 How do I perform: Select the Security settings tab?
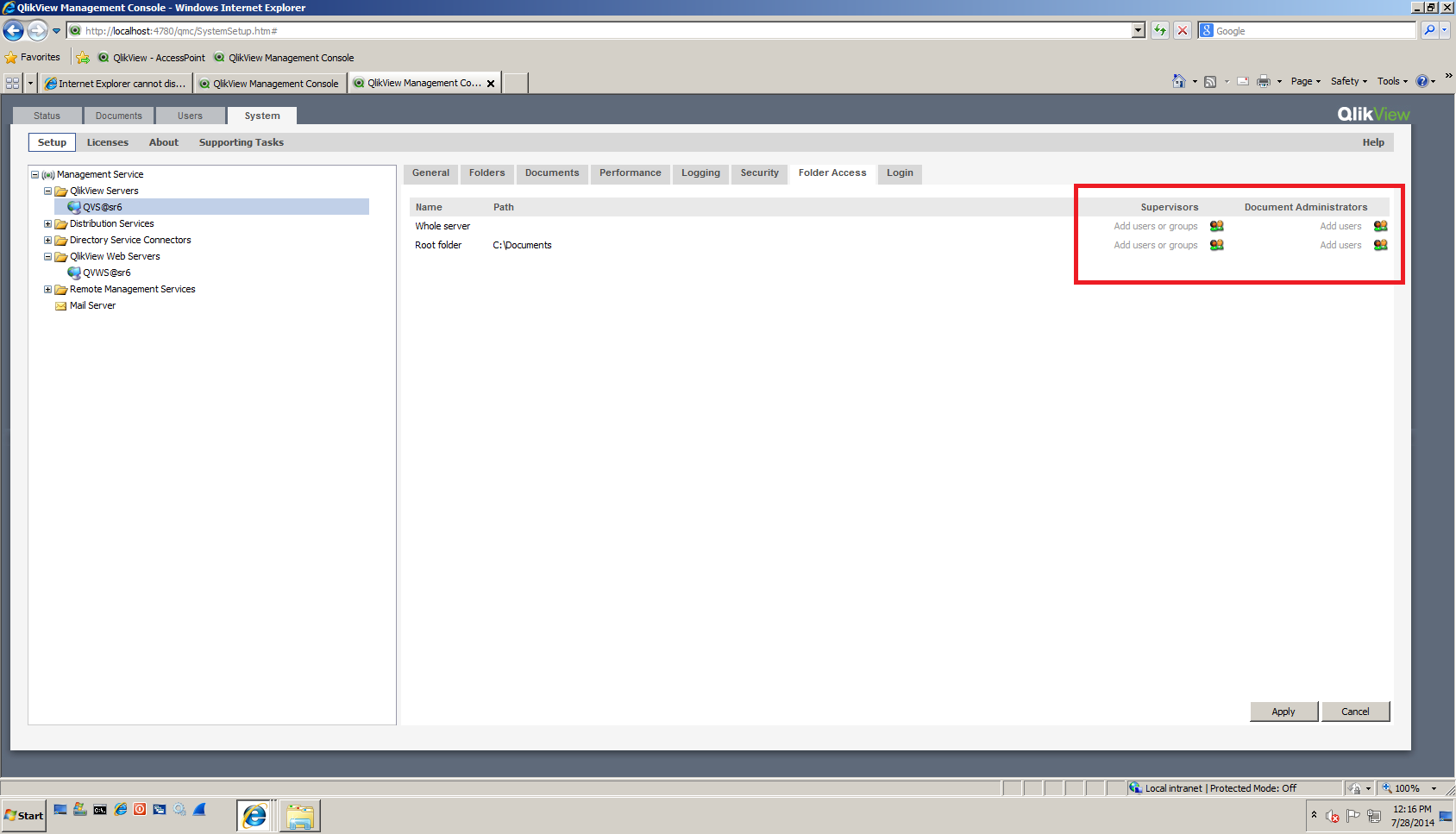(760, 173)
